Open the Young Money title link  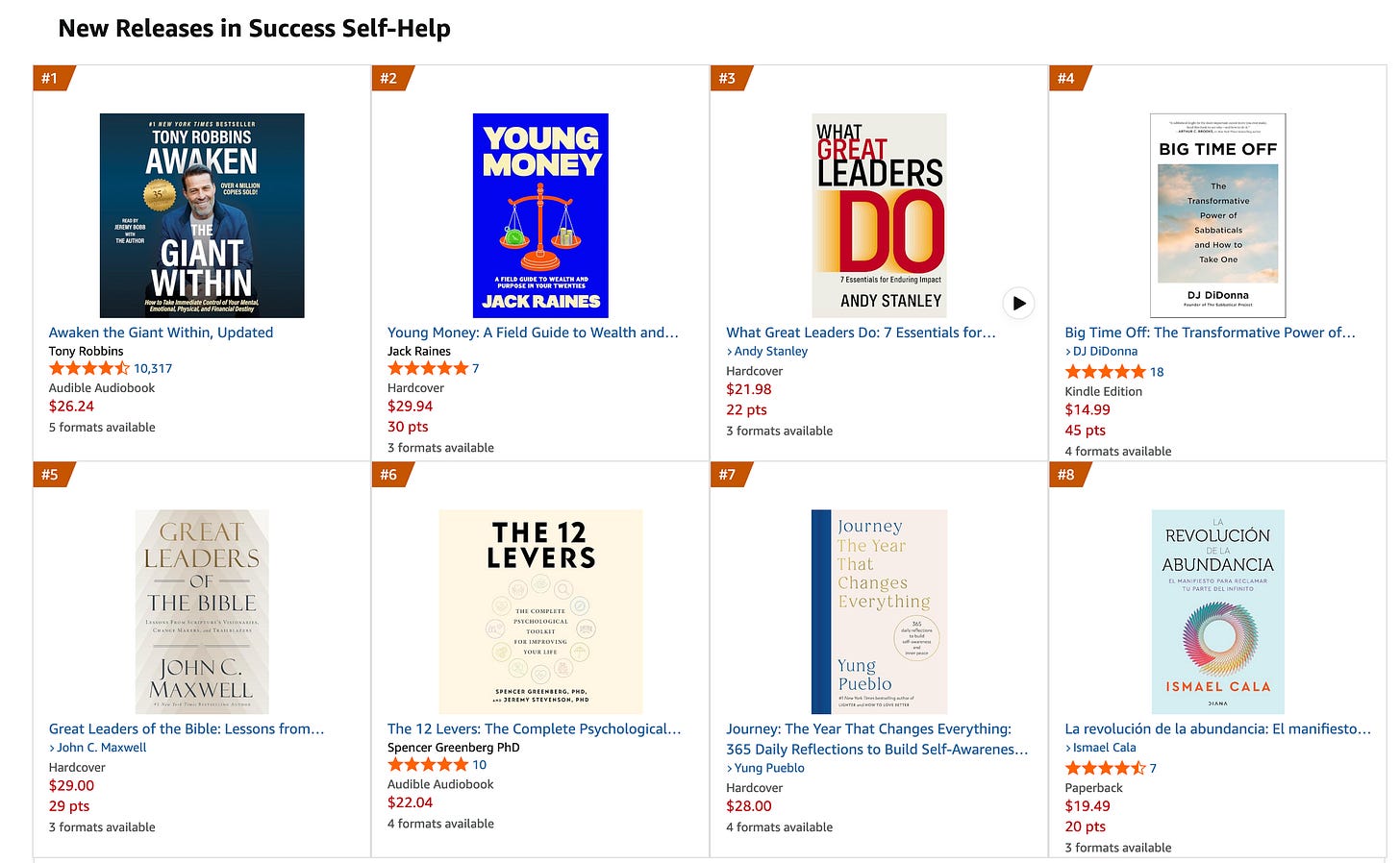point(533,333)
